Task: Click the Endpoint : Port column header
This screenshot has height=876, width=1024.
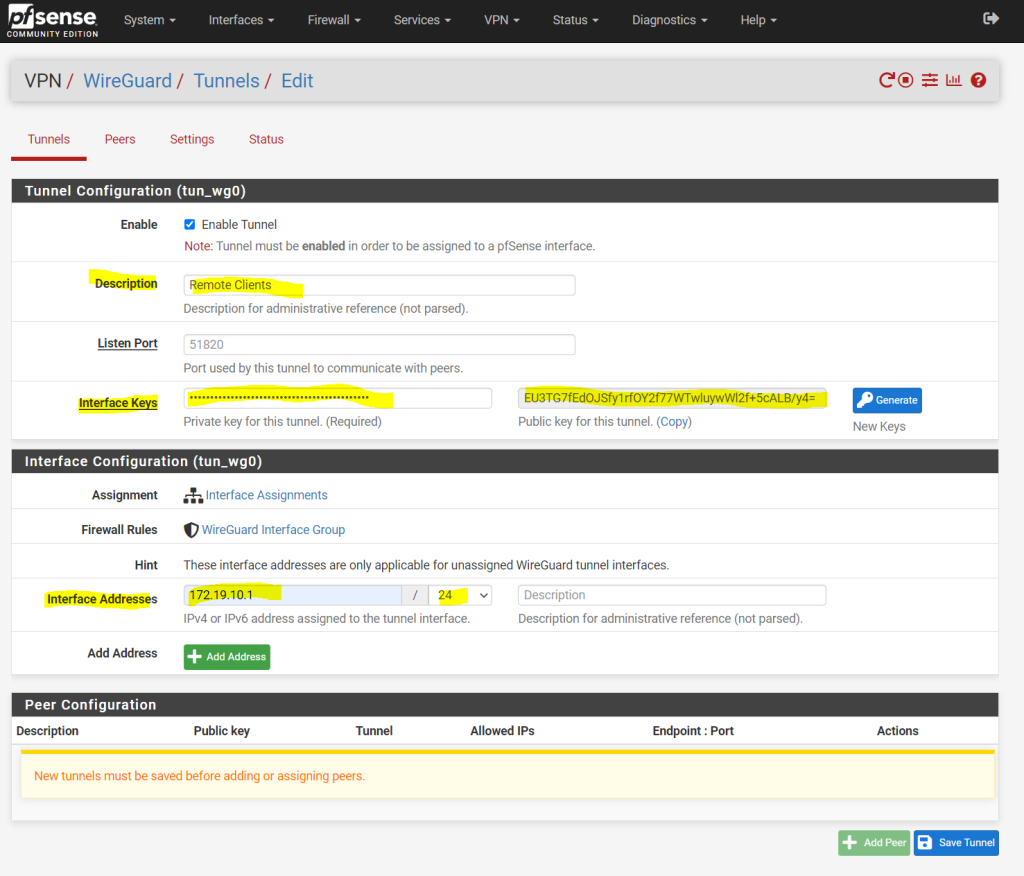Action: coord(693,731)
